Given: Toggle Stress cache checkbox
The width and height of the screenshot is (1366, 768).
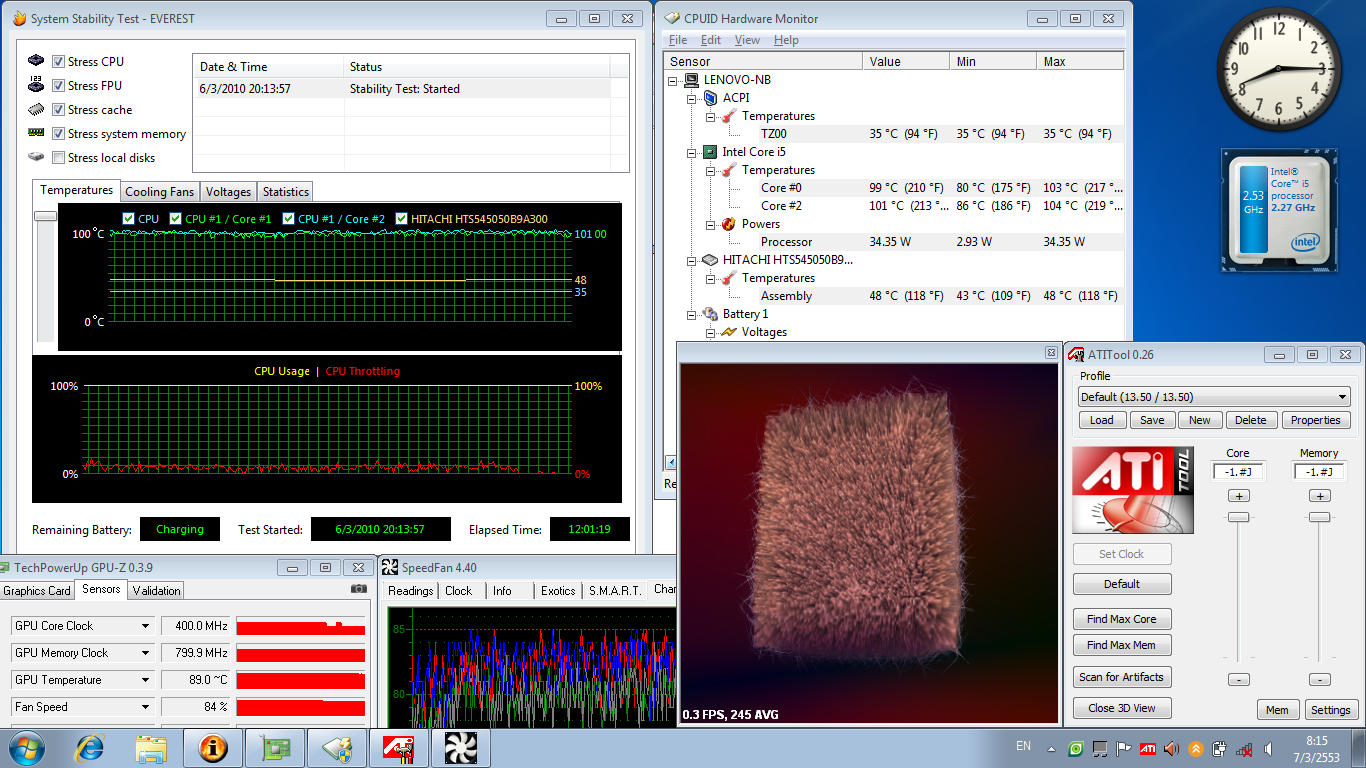Looking at the screenshot, I should [x=58, y=110].
